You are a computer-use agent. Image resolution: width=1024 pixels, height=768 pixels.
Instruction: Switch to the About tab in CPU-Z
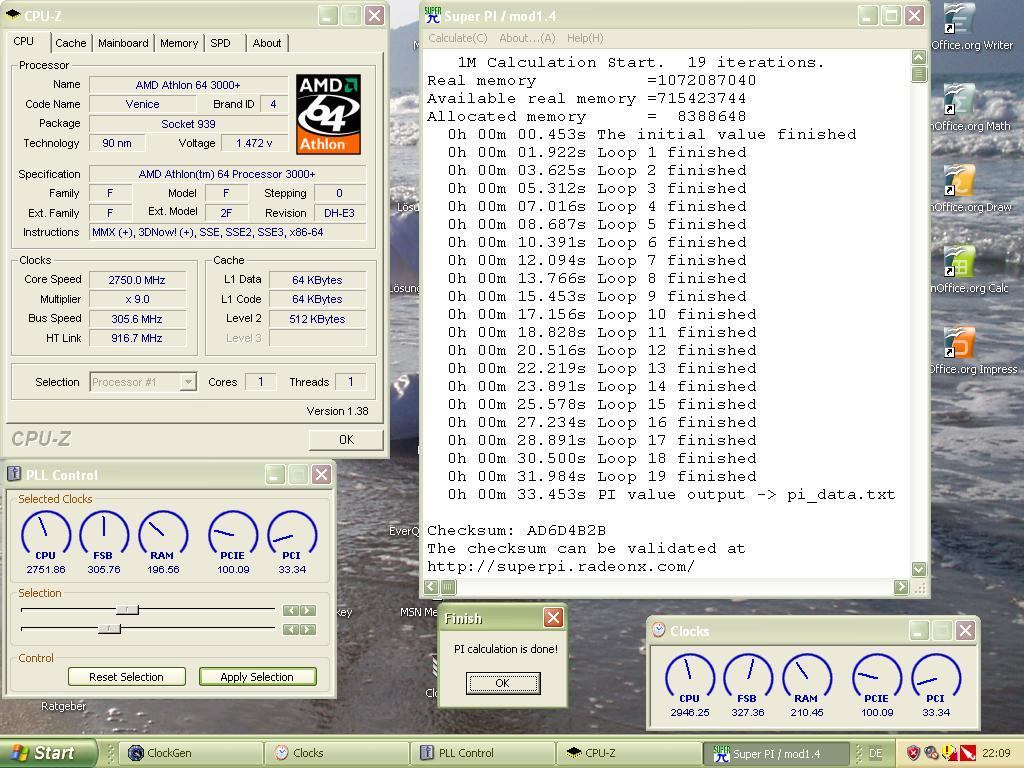pyautogui.click(x=266, y=43)
